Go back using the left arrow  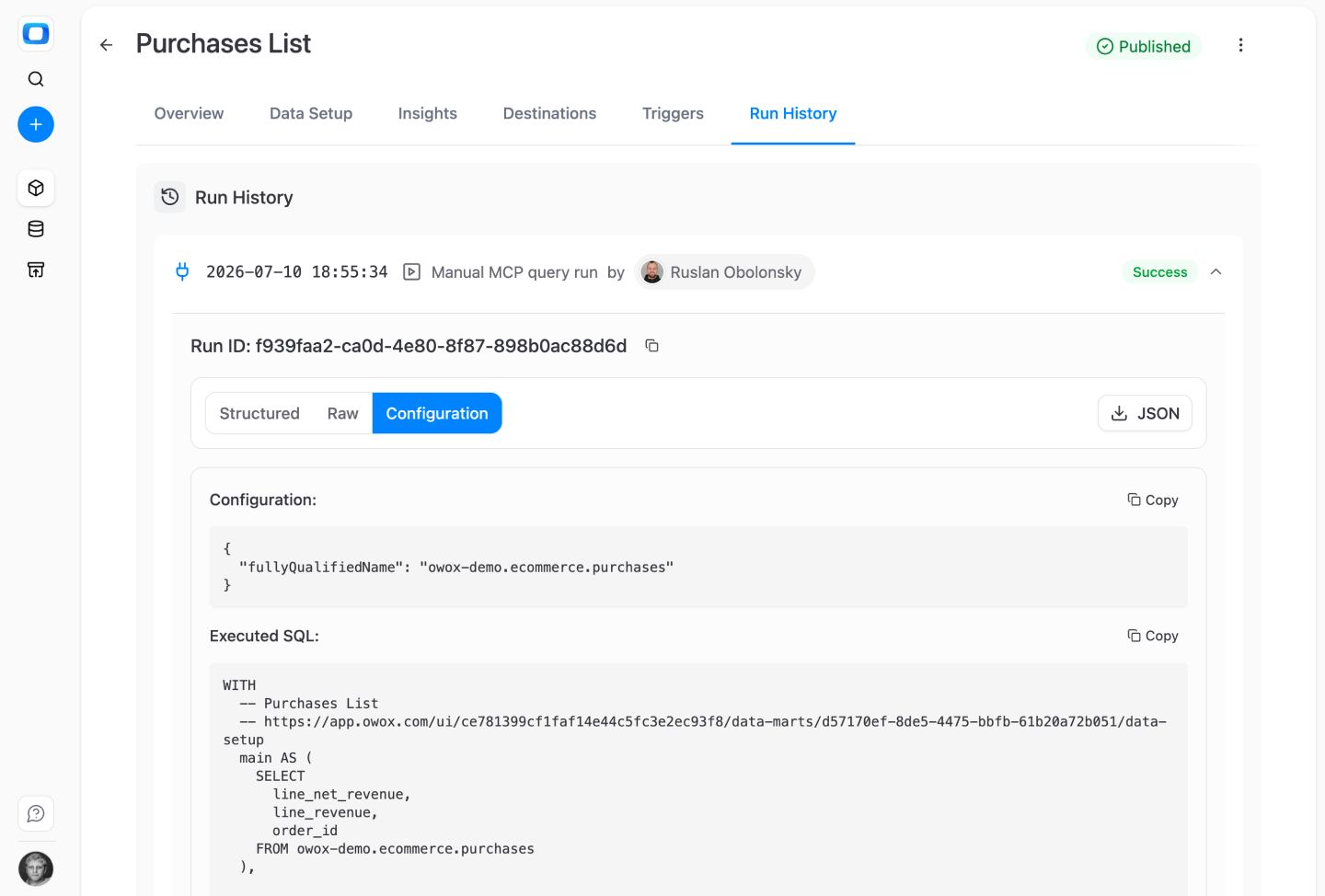coord(107,45)
